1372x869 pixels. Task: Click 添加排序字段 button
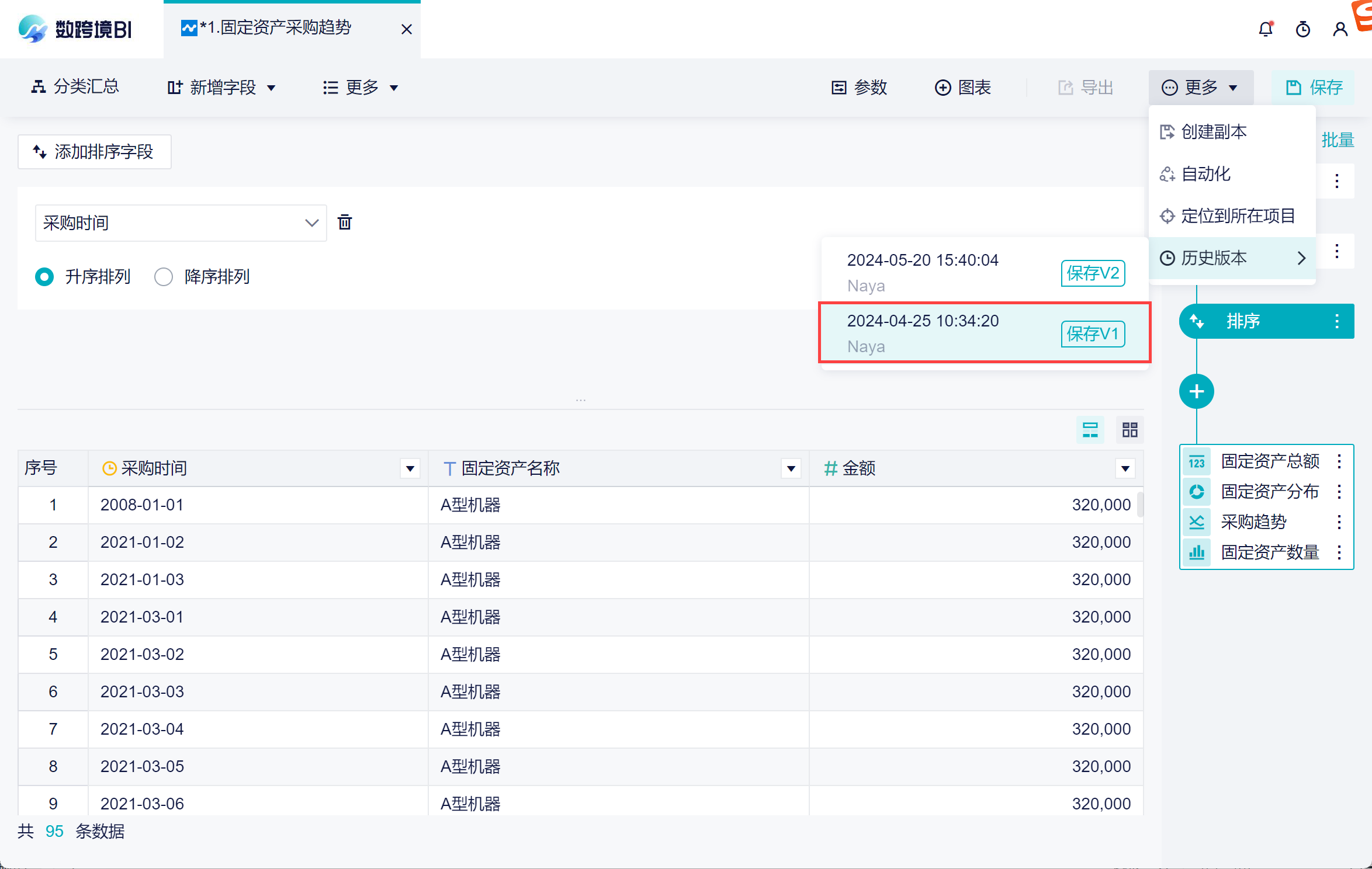[94, 152]
